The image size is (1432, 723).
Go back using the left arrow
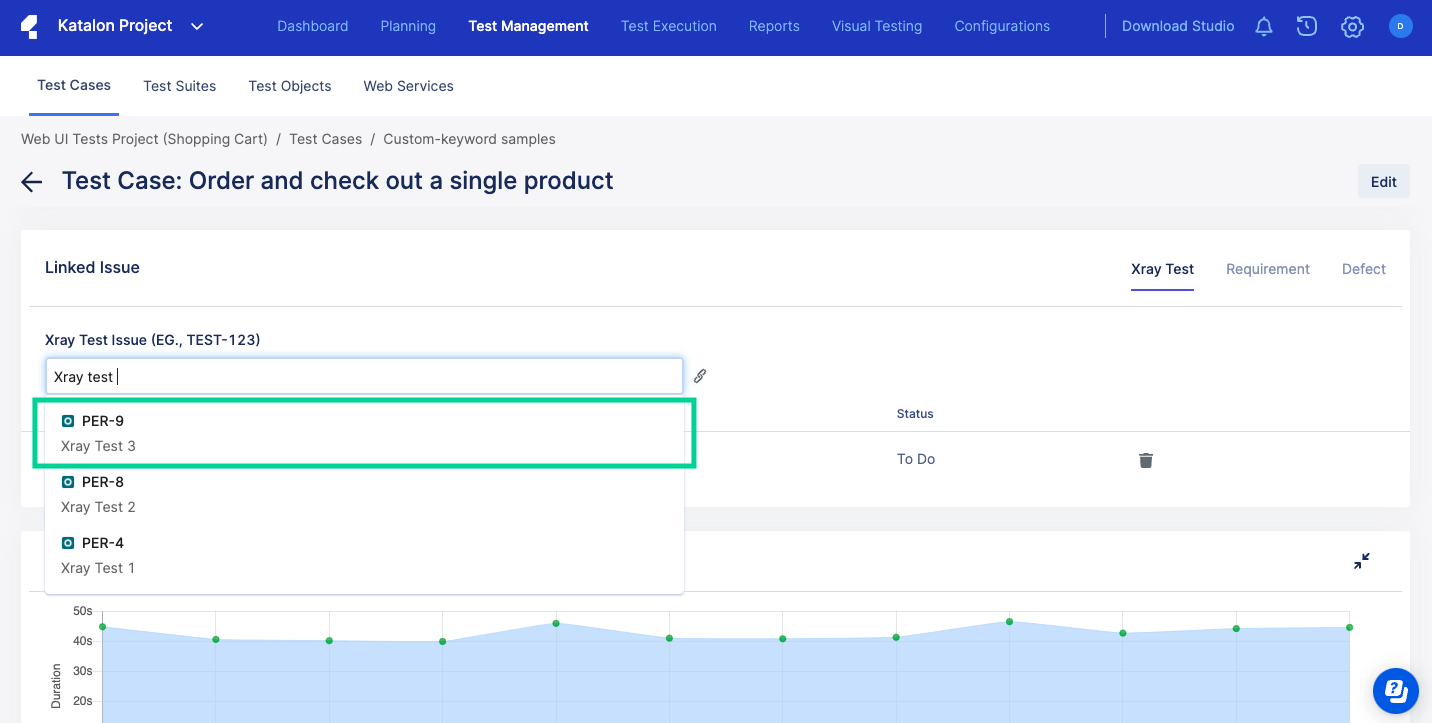(32, 181)
